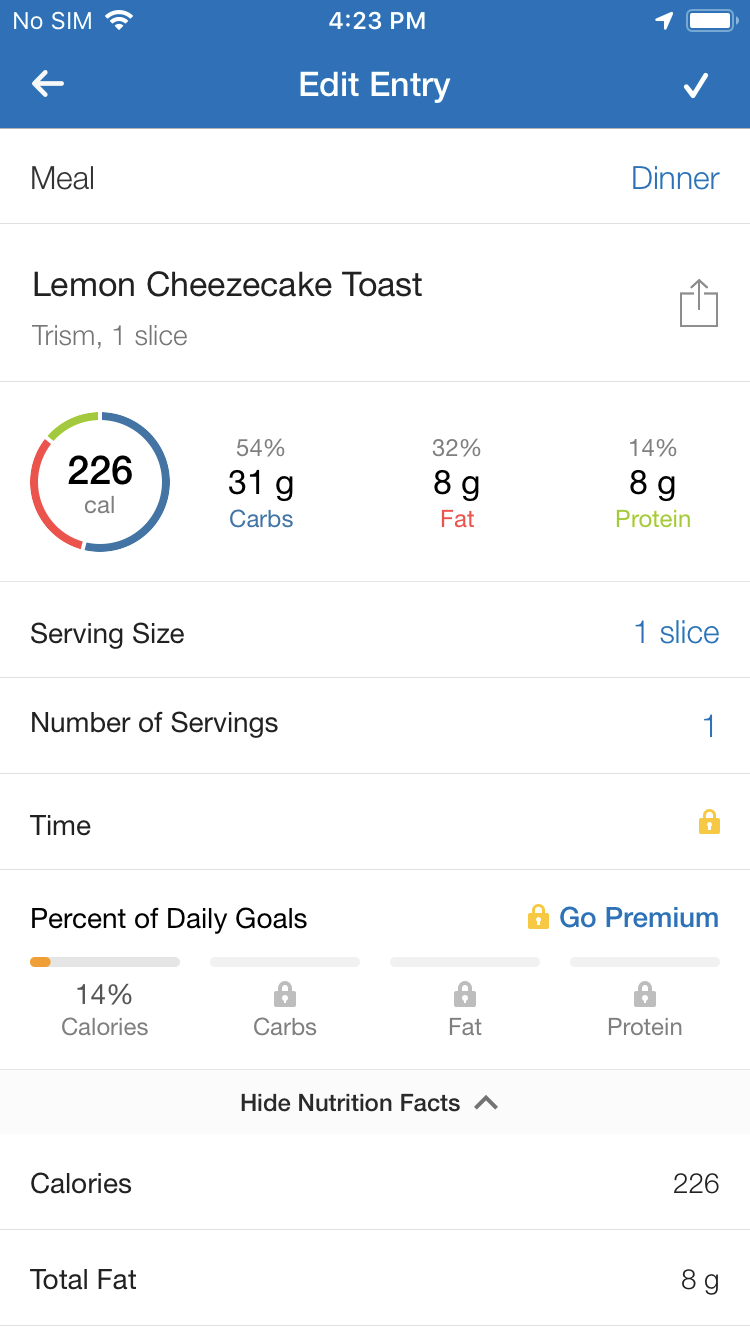Tap the locked Carbs goal icon

tap(285, 994)
